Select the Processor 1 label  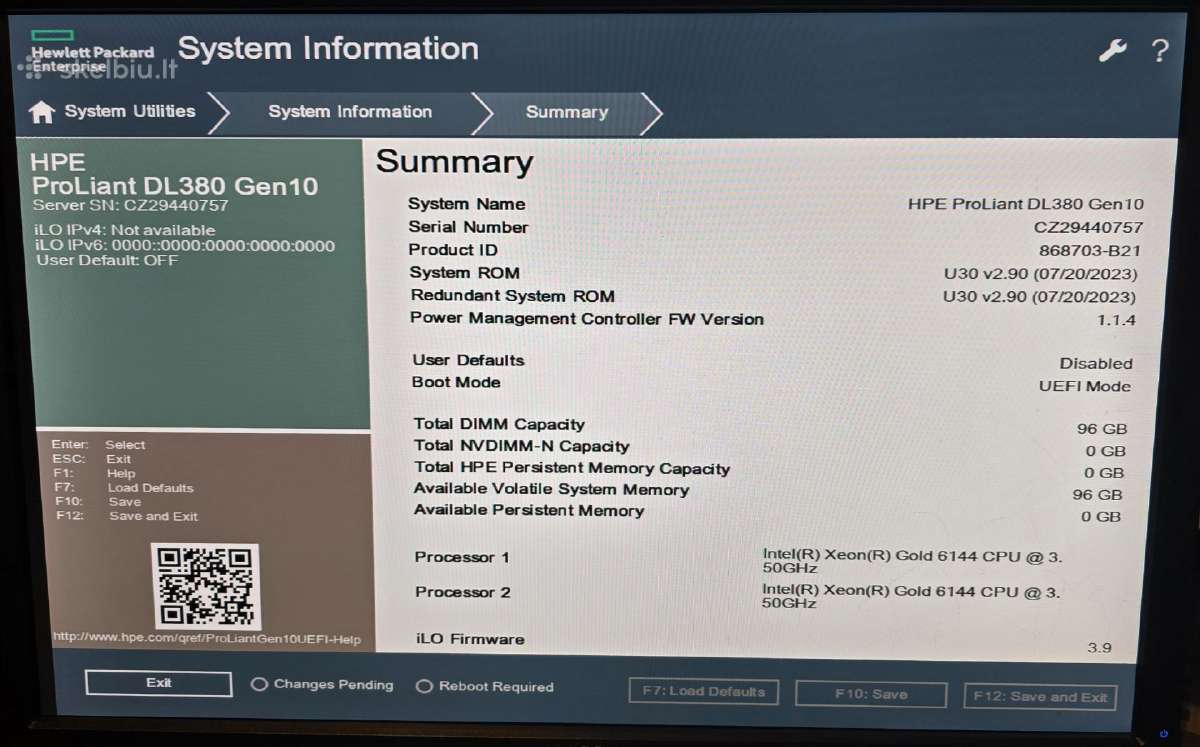coord(462,557)
